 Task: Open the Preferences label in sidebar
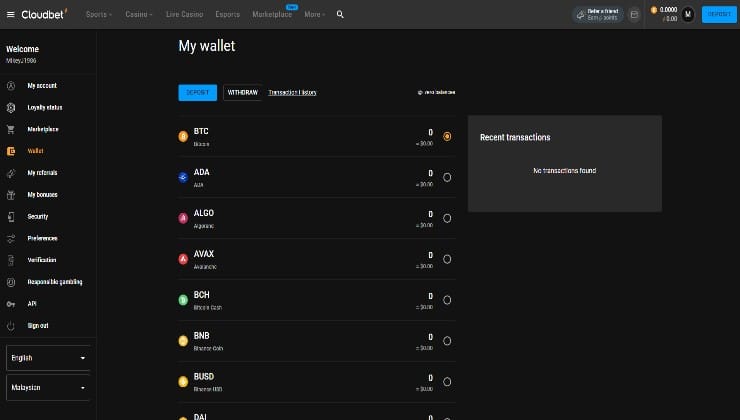click(42, 239)
